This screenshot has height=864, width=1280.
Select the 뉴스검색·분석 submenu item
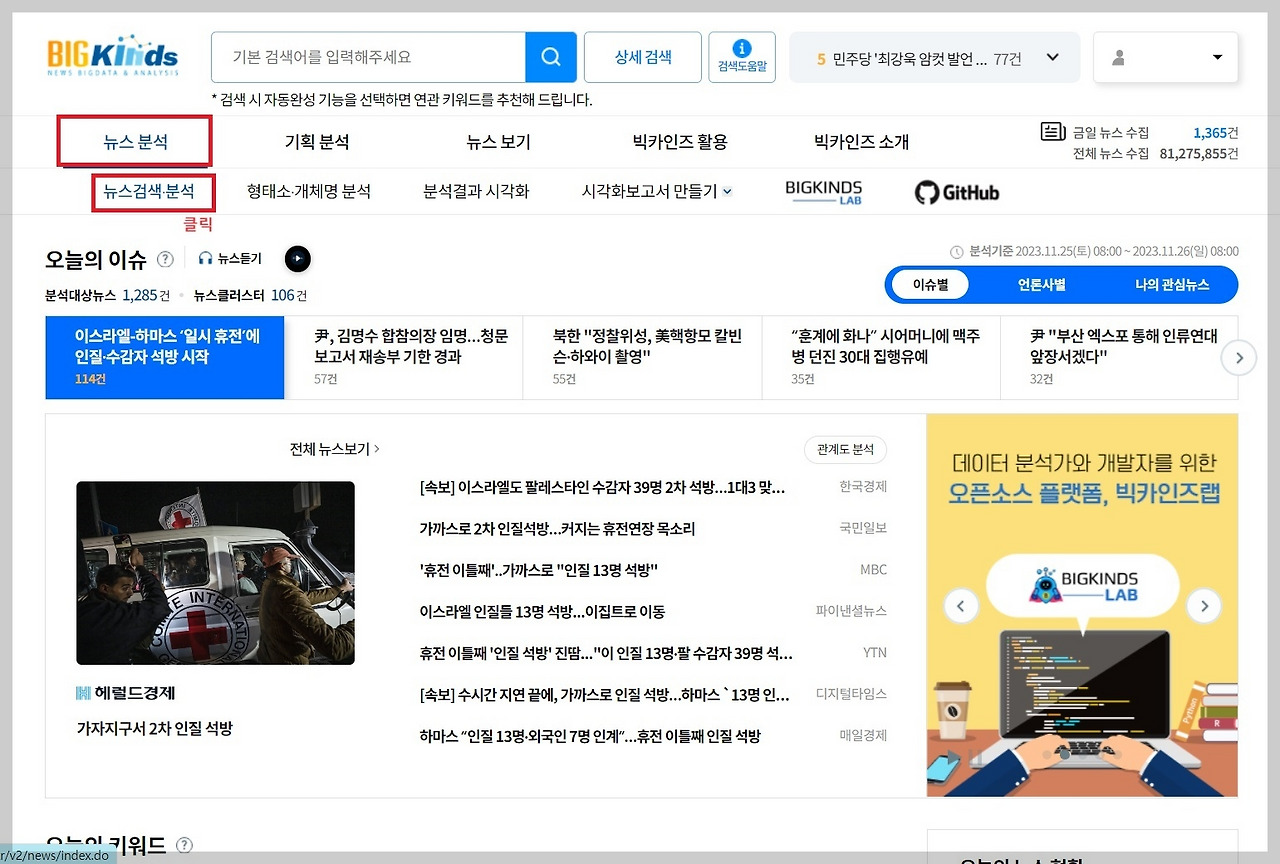click(149, 192)
